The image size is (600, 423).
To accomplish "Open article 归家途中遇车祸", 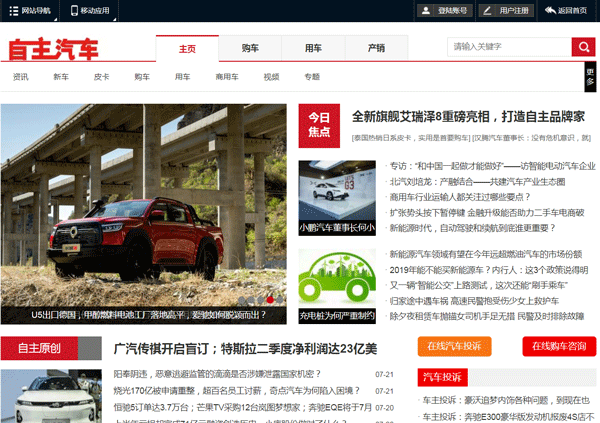I will pyautogui.click(x=474, y=301).
